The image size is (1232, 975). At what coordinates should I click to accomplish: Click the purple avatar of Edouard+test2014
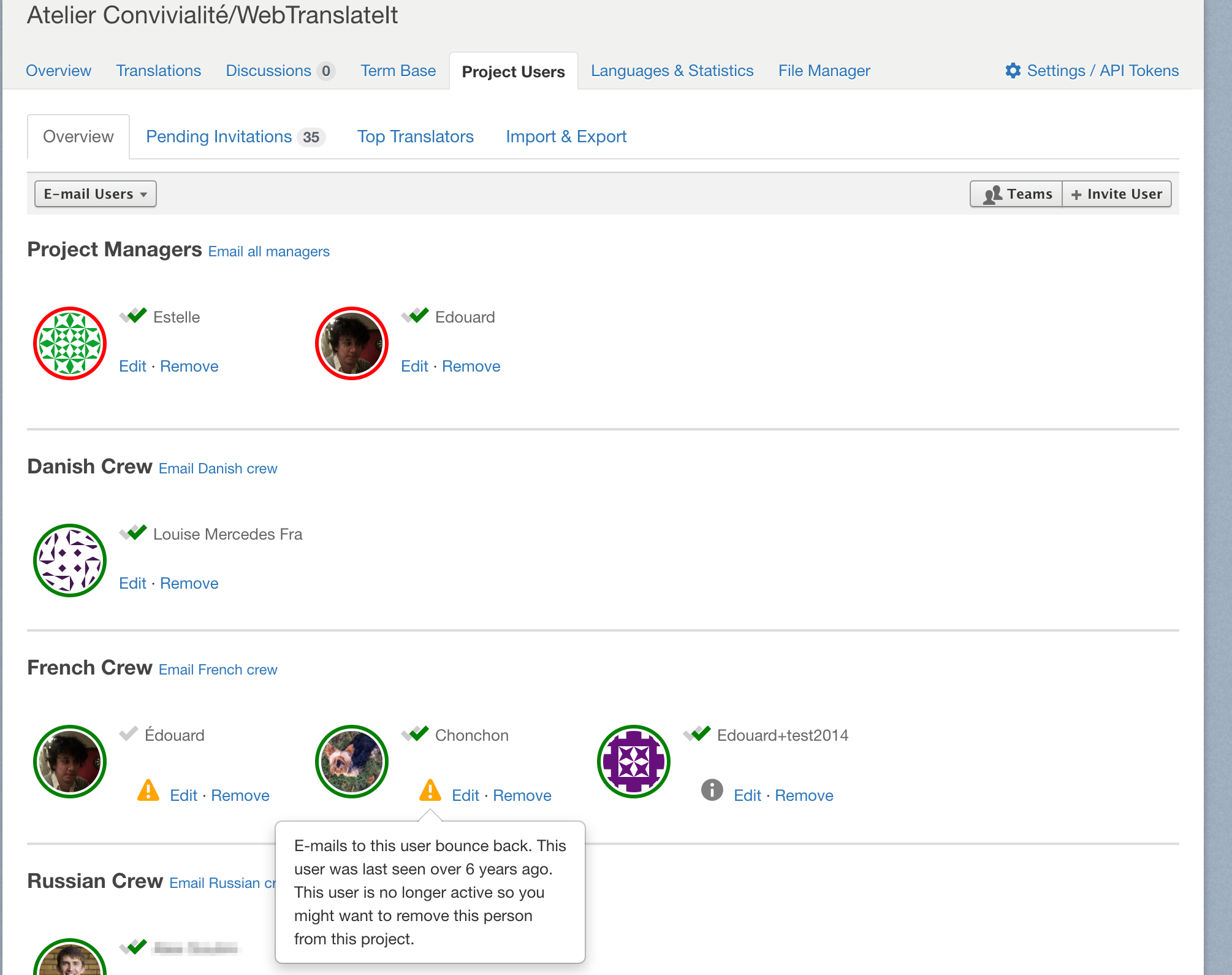633,762
